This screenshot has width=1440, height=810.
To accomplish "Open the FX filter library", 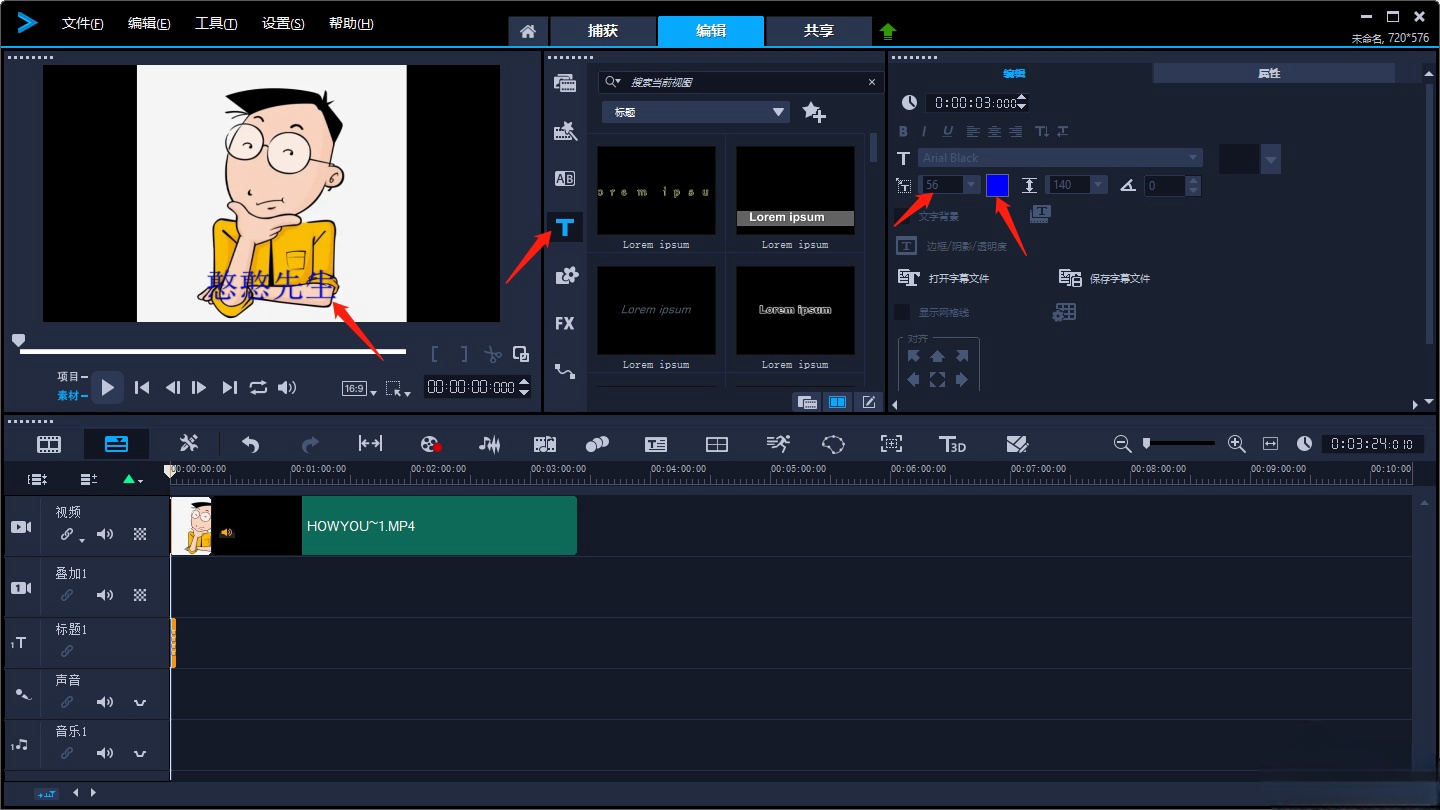I will (565, 323).
